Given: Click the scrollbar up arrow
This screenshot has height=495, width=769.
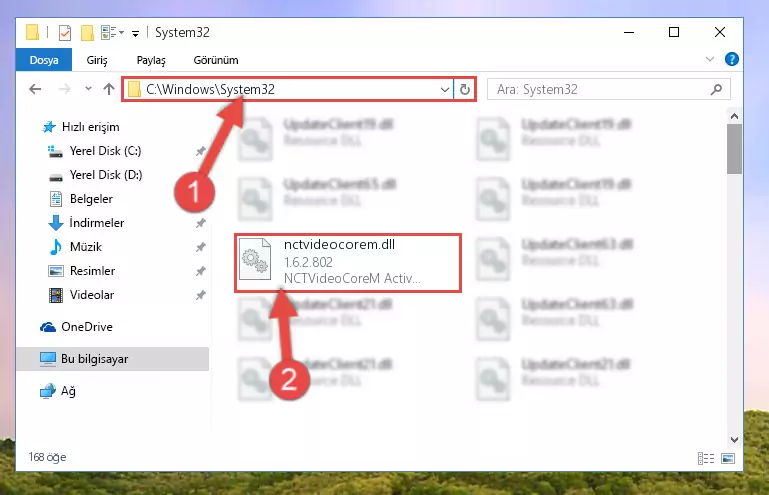Looking at the screenshot, I should [x=734, y=116].
